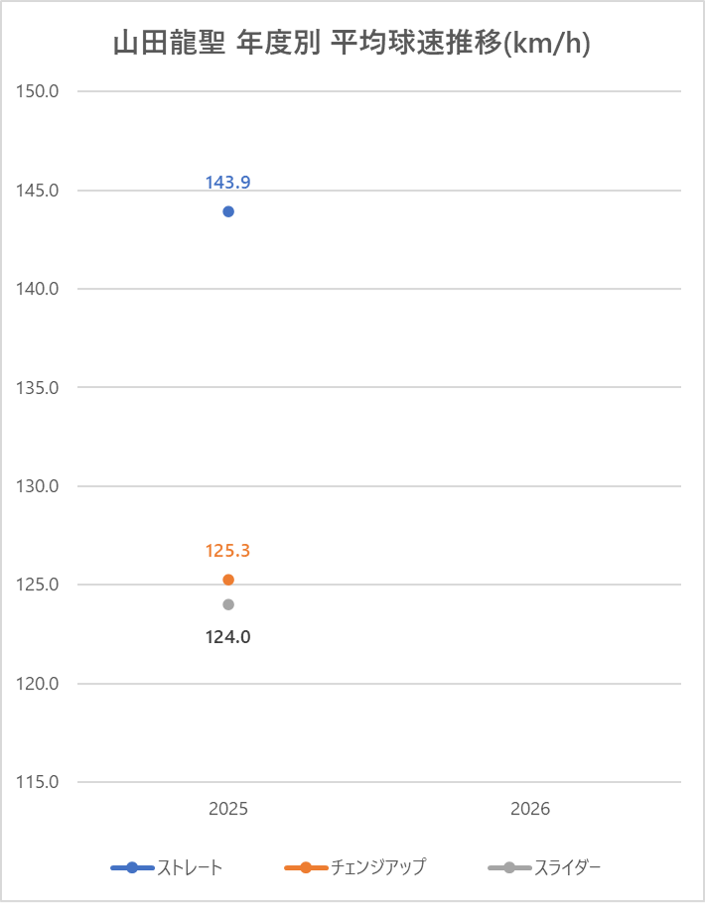Select the blue ストレート data point

point(228,211)
